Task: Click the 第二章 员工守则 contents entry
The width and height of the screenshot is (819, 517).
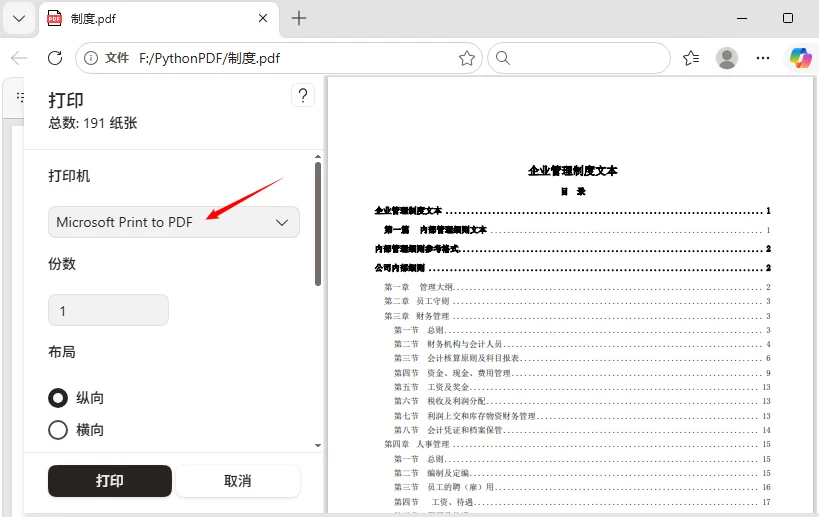Action: 577,301
